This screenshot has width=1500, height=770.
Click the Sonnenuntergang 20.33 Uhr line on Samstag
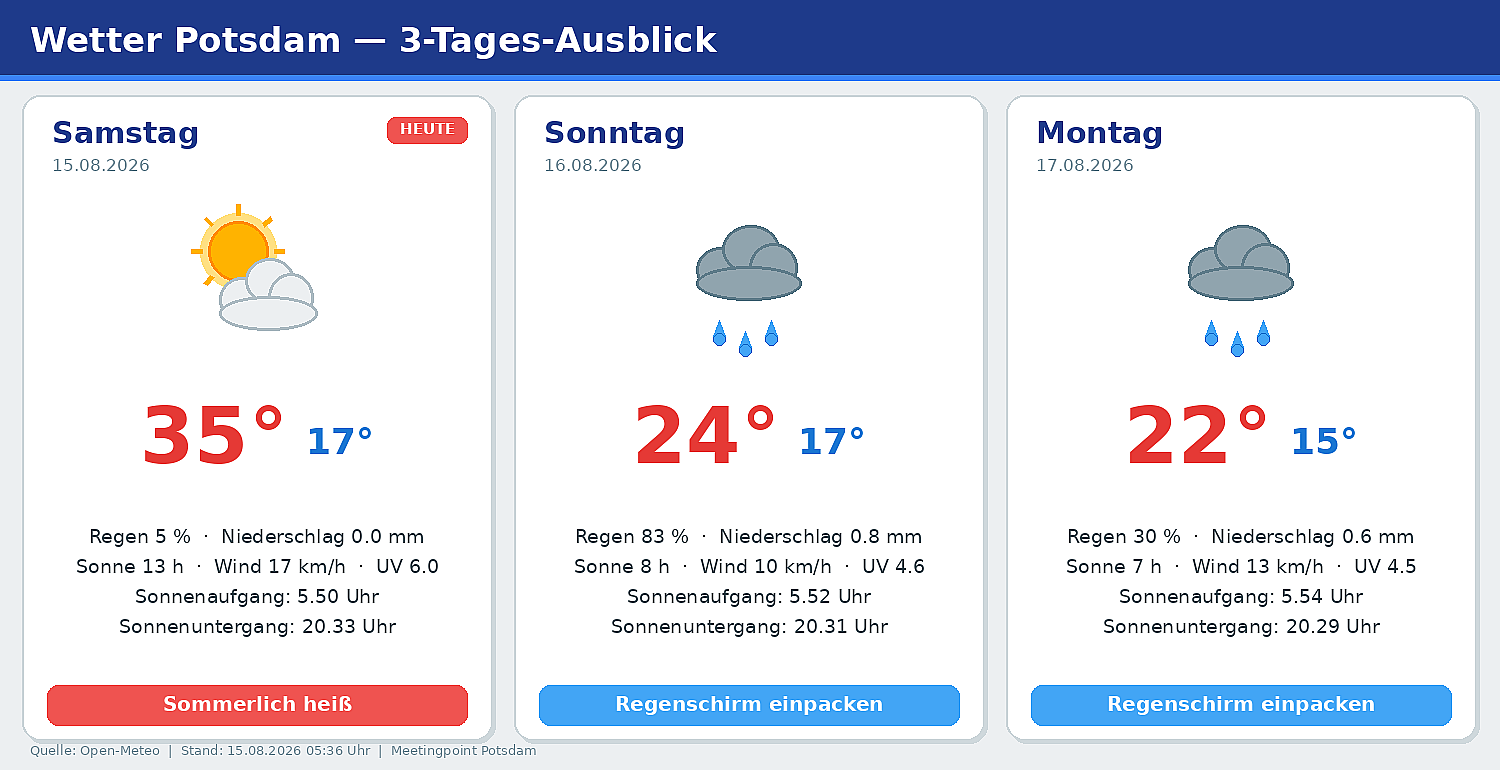point(257,627)
